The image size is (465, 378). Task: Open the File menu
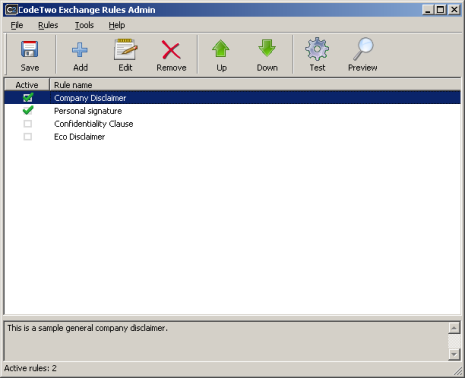click(17, 25)
